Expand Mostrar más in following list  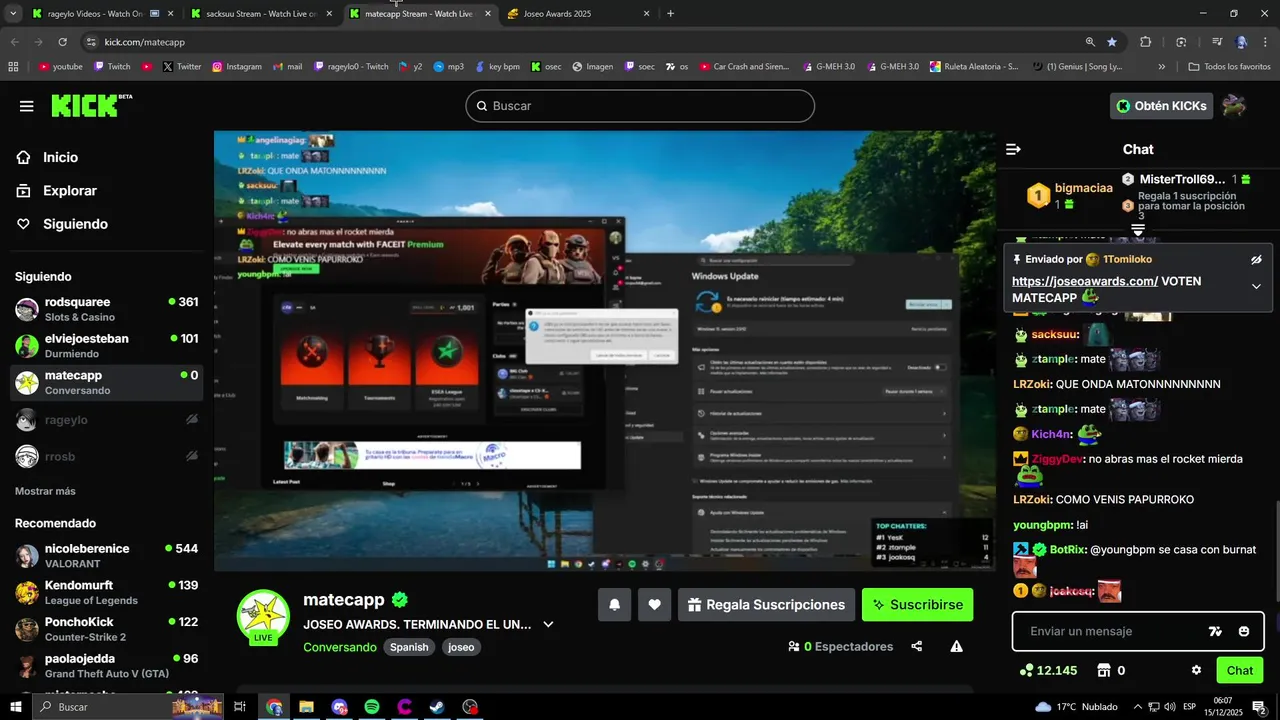click(45, 491)
